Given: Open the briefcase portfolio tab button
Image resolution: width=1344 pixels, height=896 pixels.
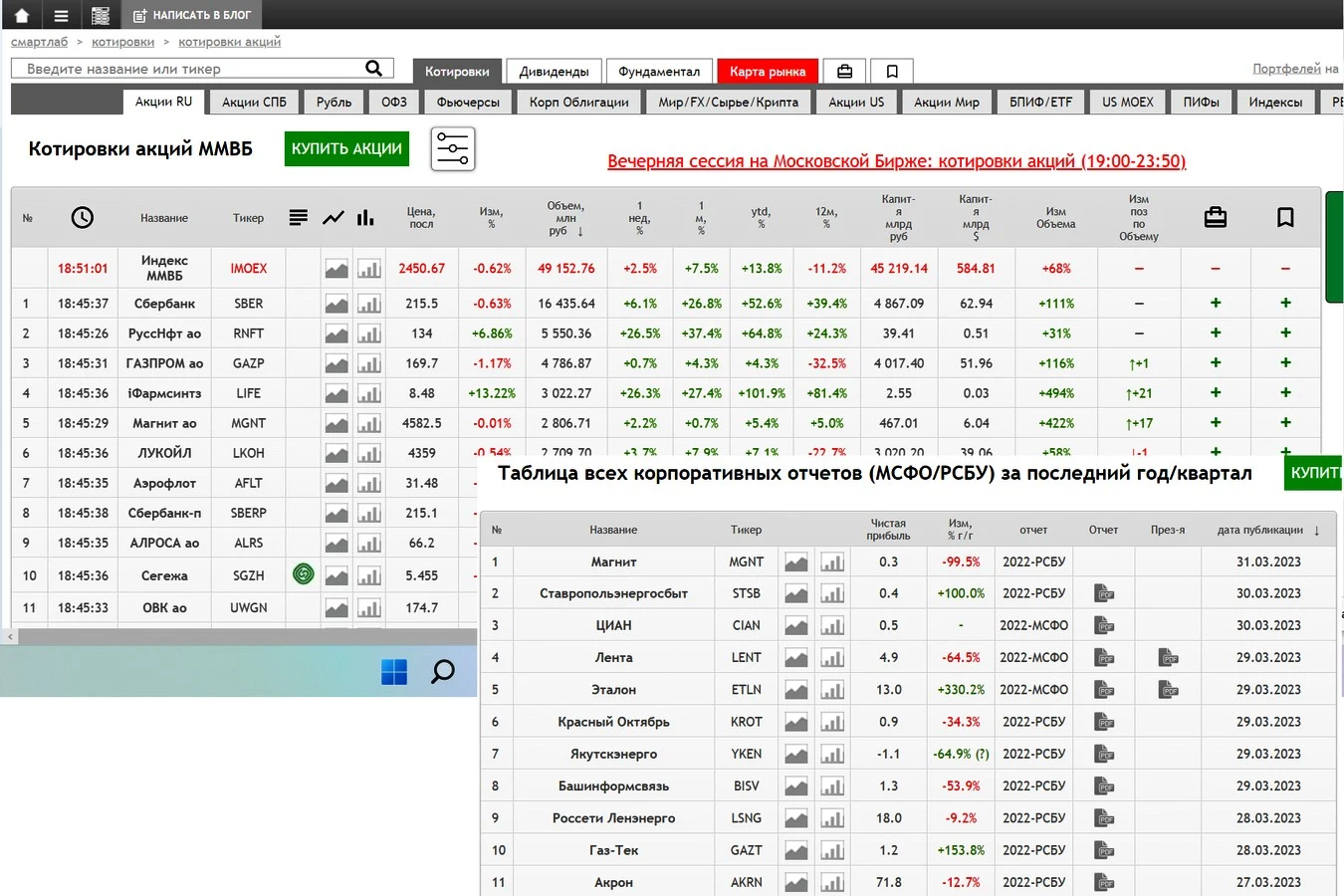Looking at the screenshot, I should pyautogui.click(x=844, y=71).
